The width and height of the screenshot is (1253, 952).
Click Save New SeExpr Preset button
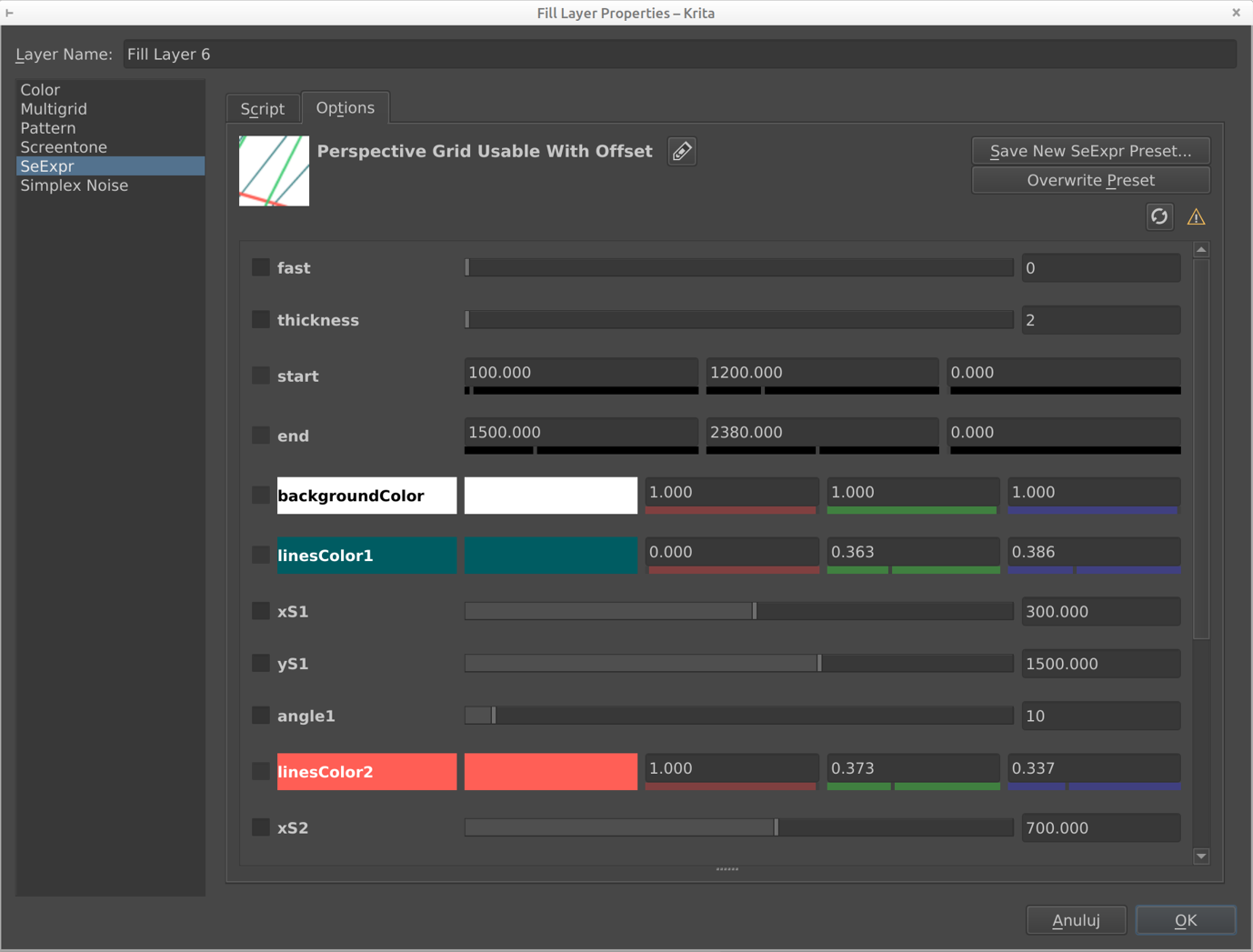(1090, 151)
